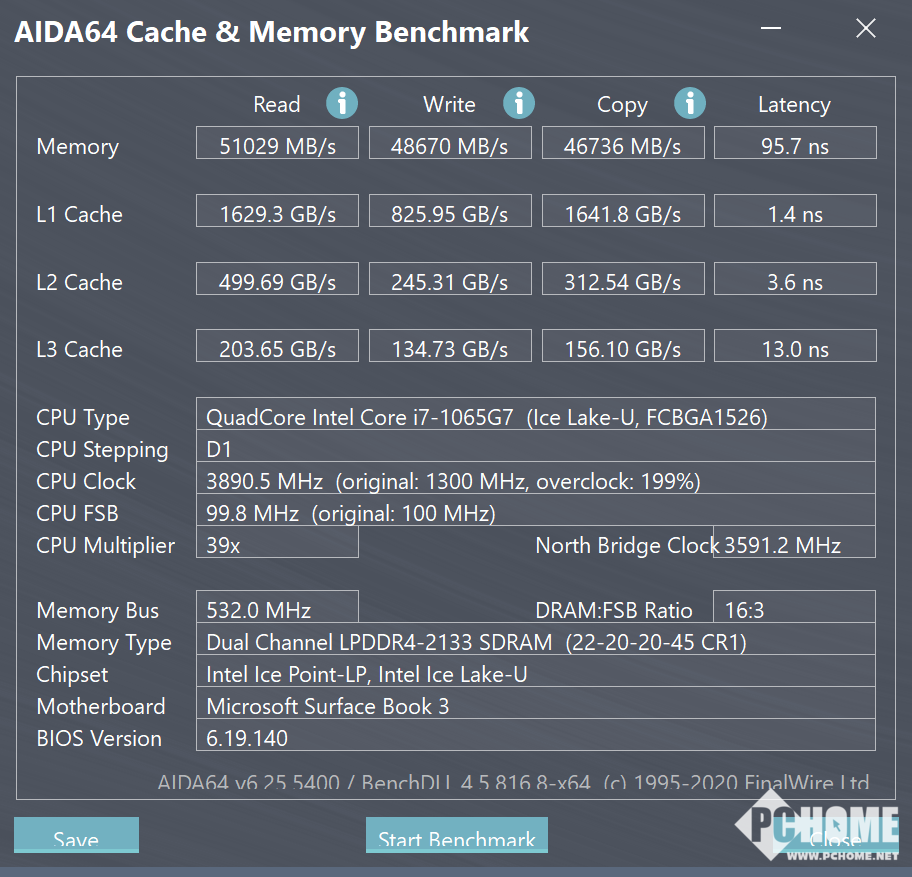Click the L1 Cache Read value box
912x877 pixels.
coord(277,211)
